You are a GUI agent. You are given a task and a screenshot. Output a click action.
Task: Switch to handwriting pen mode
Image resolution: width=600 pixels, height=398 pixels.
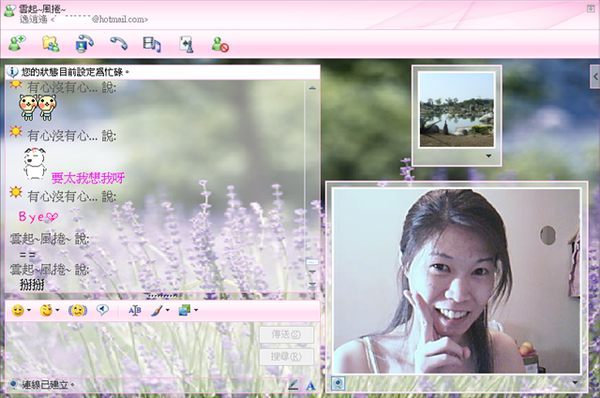tap(293, 385)
